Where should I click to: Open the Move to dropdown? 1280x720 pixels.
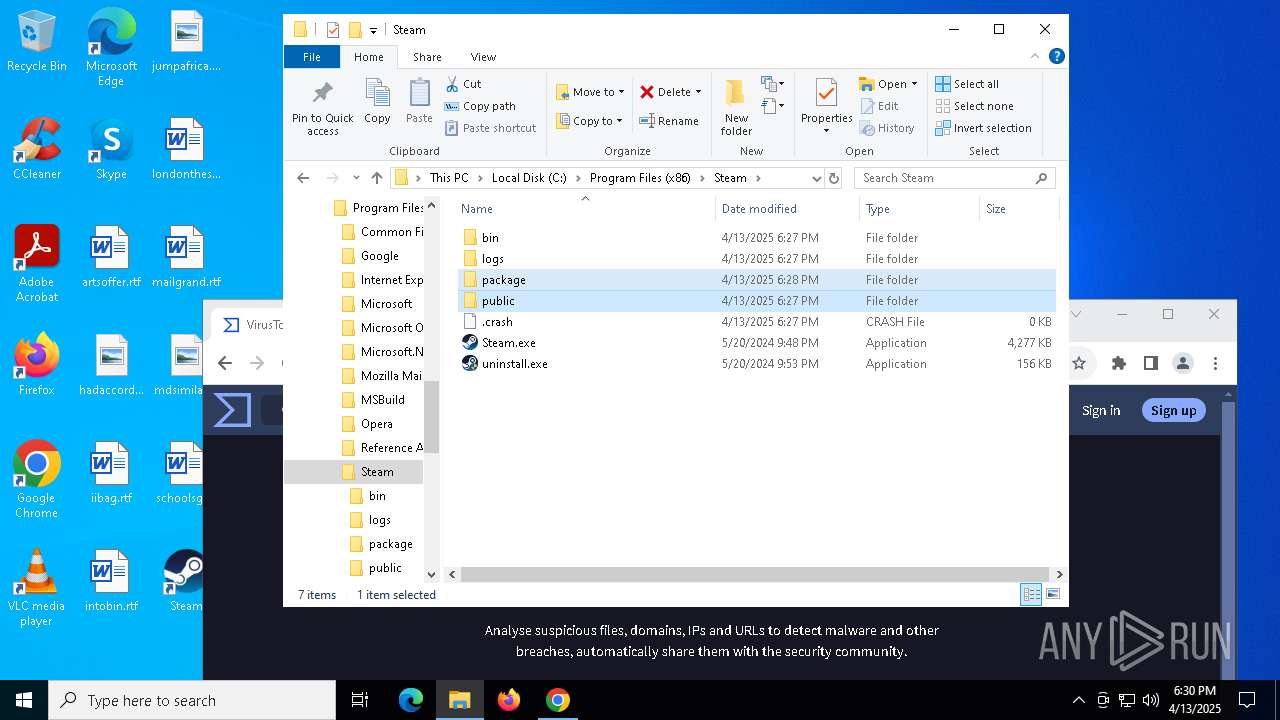coord(590,92)
